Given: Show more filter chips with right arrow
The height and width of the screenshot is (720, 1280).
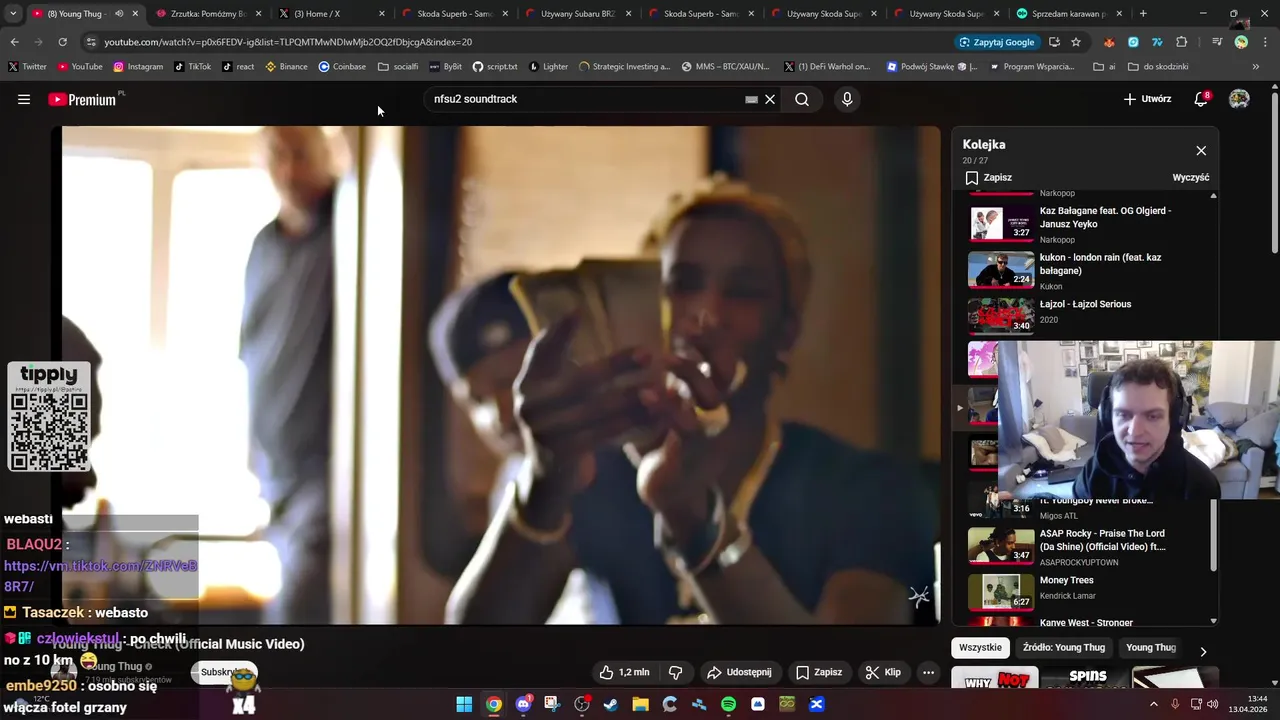Looking at the screenshot, I should click(1203, 651).
